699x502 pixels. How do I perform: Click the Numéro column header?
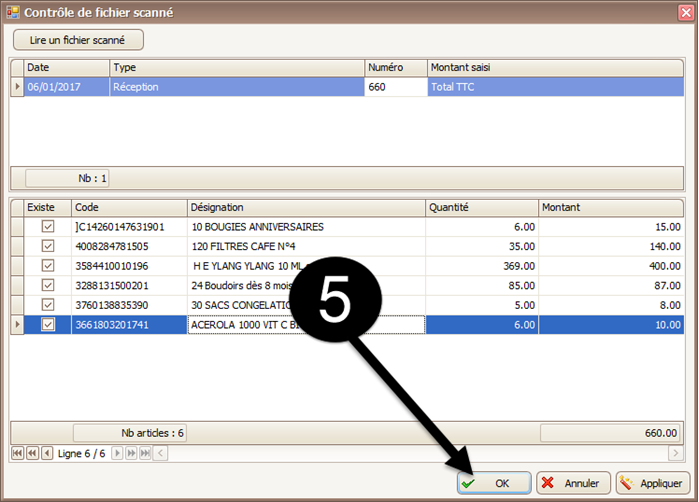coord(396,68)
